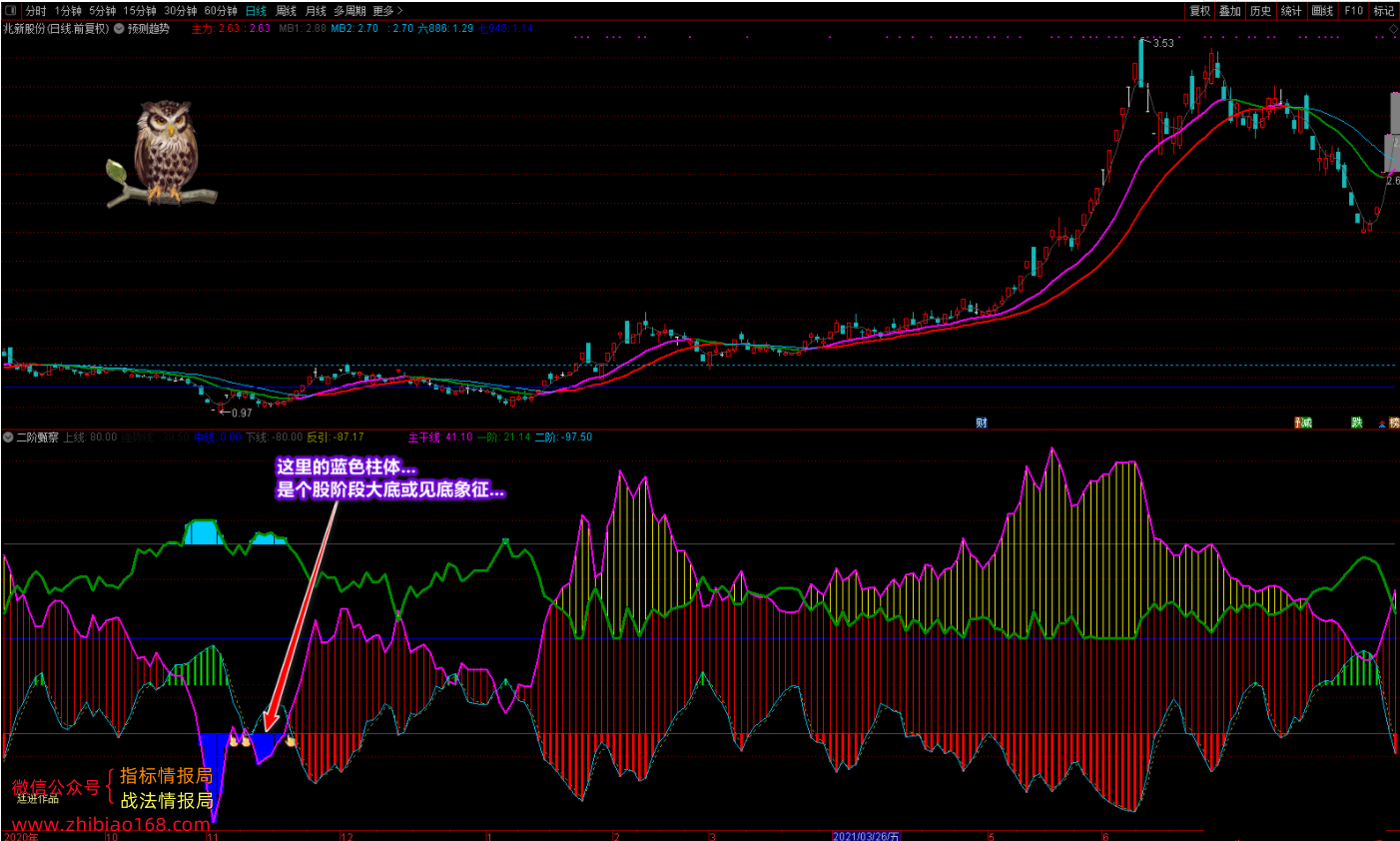Open the indicator dropdown beside 预测趋势
Image resolution: width=1400 pixels, height=841 pixels.
(119, 28)
